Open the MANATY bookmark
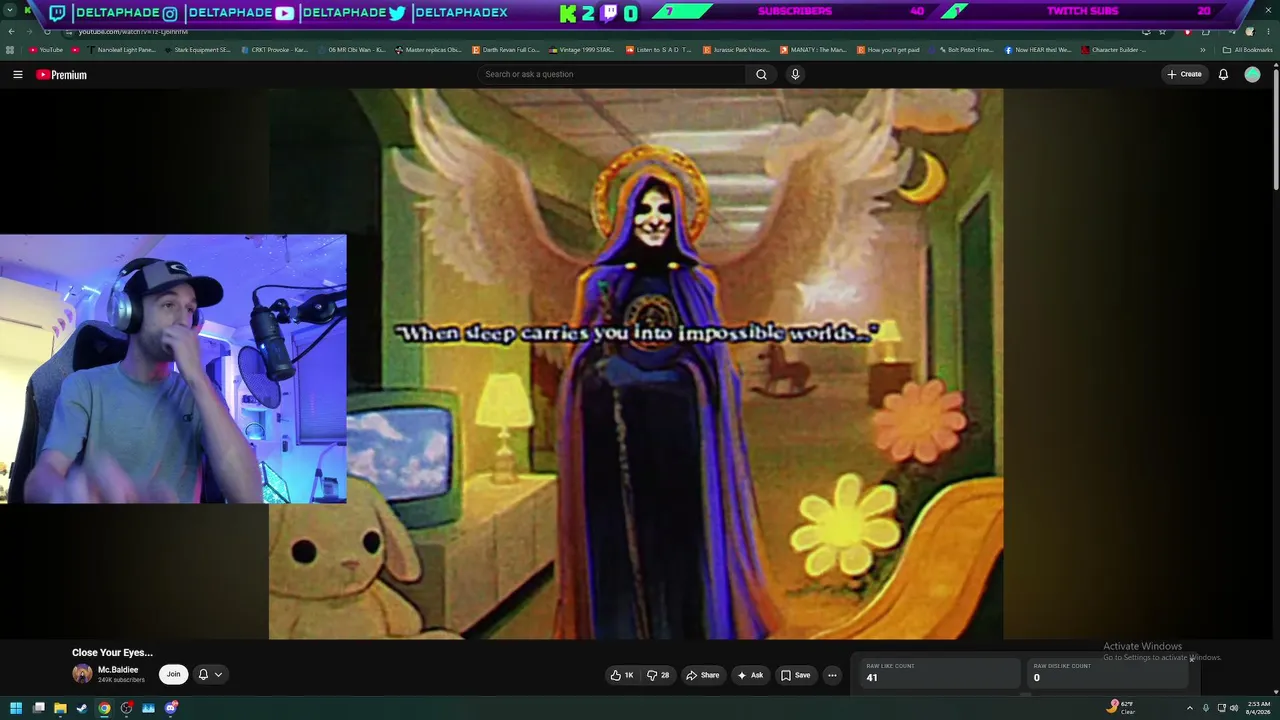Image resolution: width=1280 pixels, height=720 pixels. point(812,50)
